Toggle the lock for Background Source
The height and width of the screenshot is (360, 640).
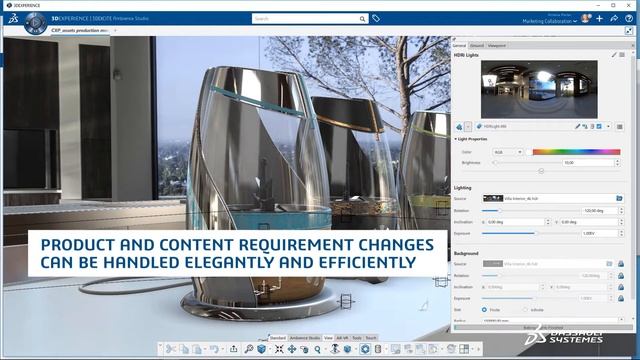[x=621, y=264]
